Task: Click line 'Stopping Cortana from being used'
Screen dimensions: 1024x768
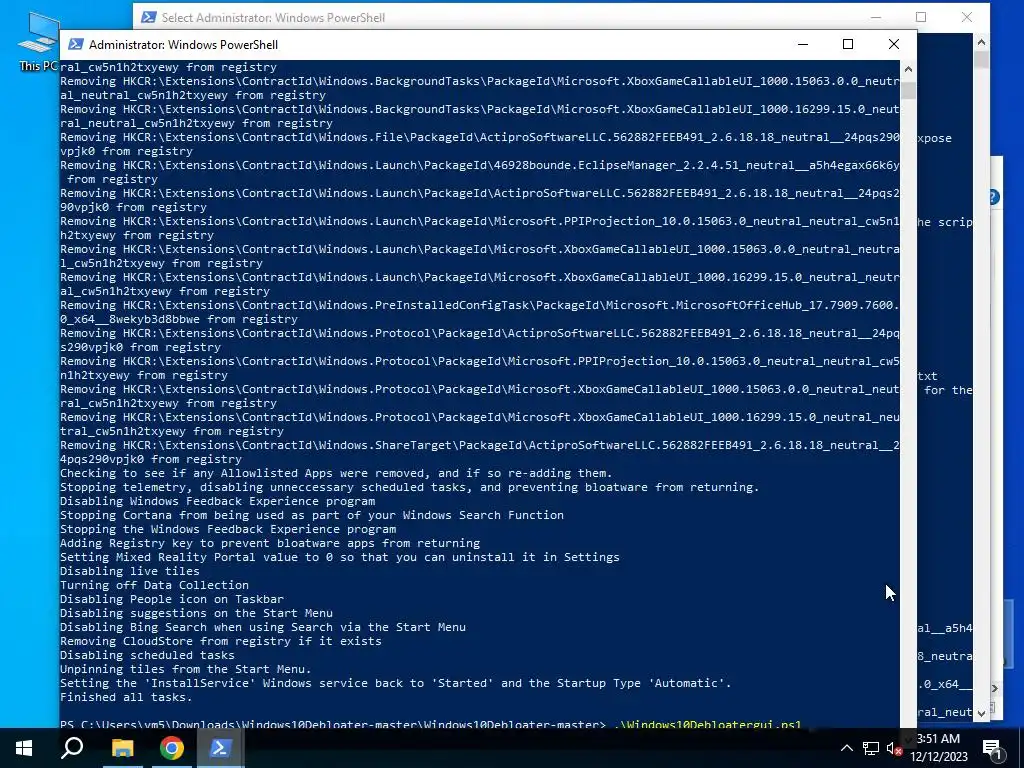Action: coord(312,515)
